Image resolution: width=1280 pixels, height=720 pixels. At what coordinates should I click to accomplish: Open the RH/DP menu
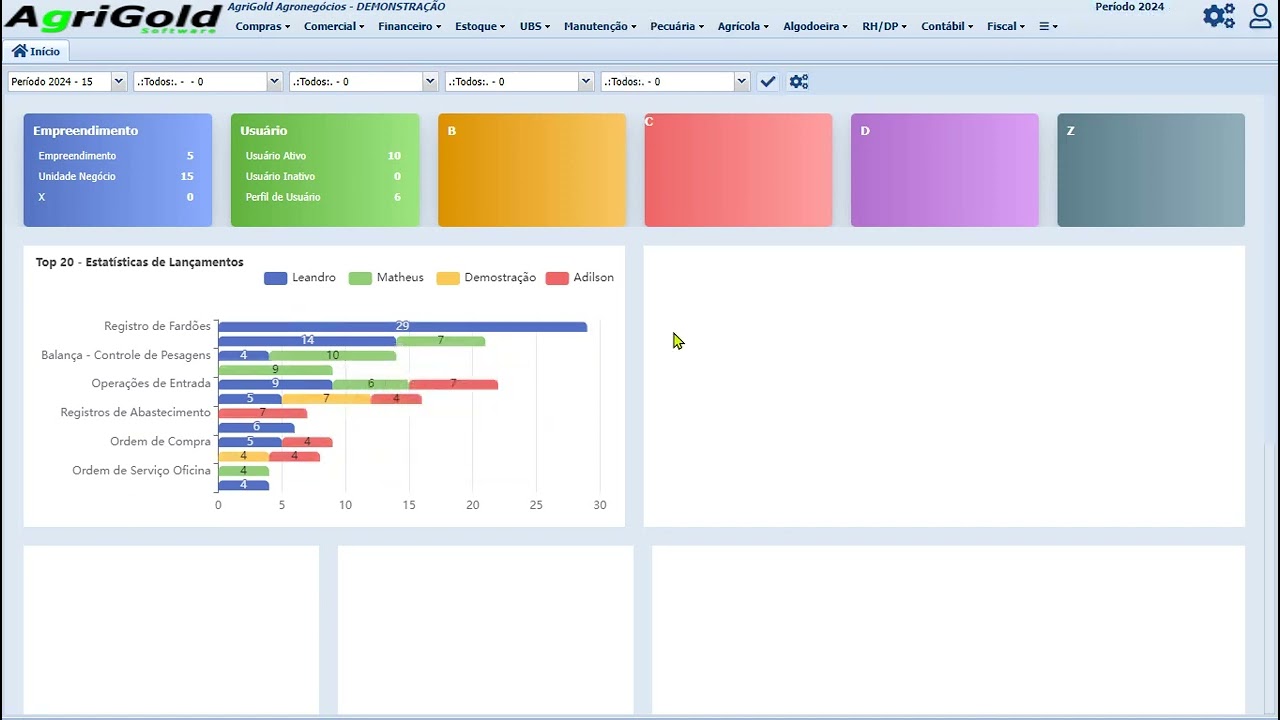884,26
